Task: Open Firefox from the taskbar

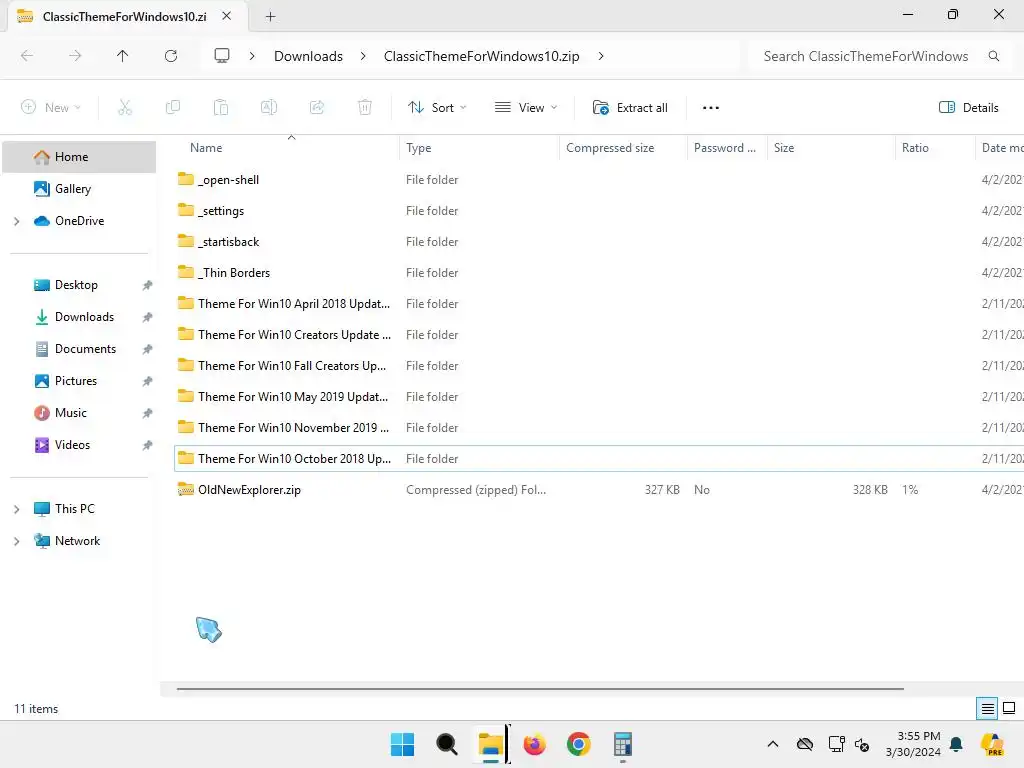Action: coord(534,744)
